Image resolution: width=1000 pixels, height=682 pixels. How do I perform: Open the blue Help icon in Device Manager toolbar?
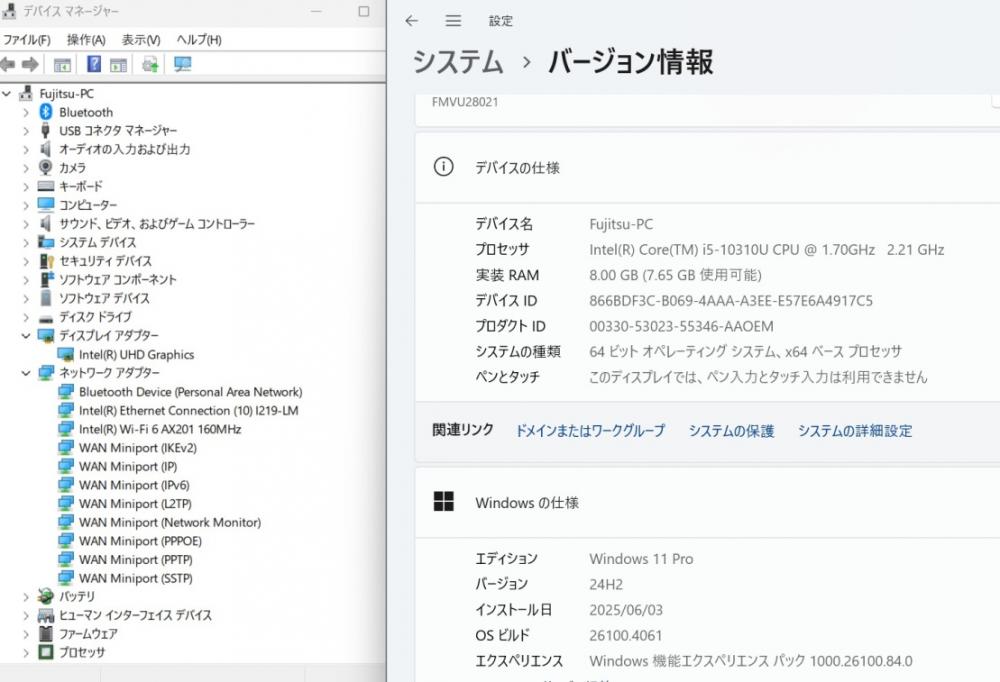[94, 64]
